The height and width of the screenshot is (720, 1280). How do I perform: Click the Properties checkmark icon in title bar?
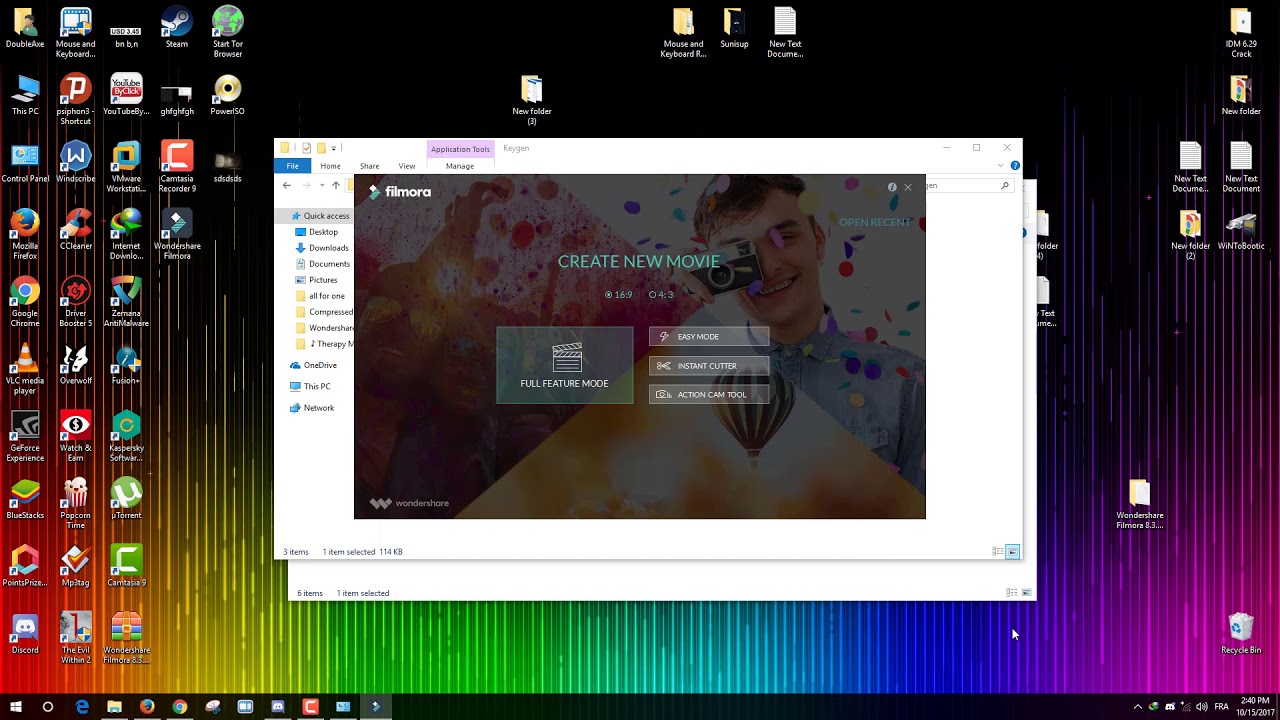(x=306, y=148)
